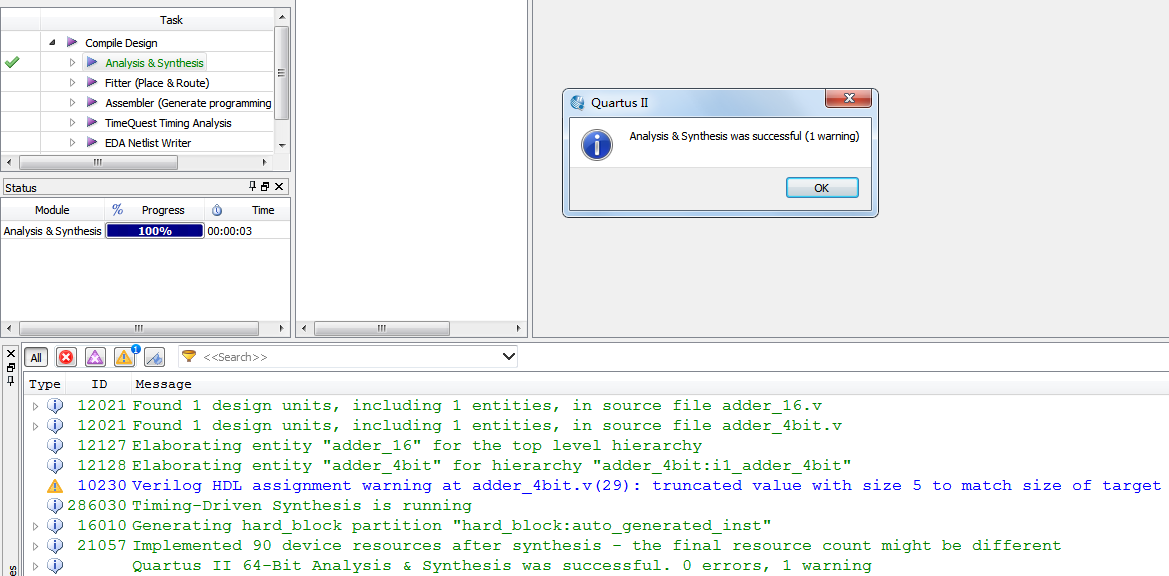Expand the Fitter (Place & Route) task
The width and height of the screenshot is (1169, 576).
(72, 83)
